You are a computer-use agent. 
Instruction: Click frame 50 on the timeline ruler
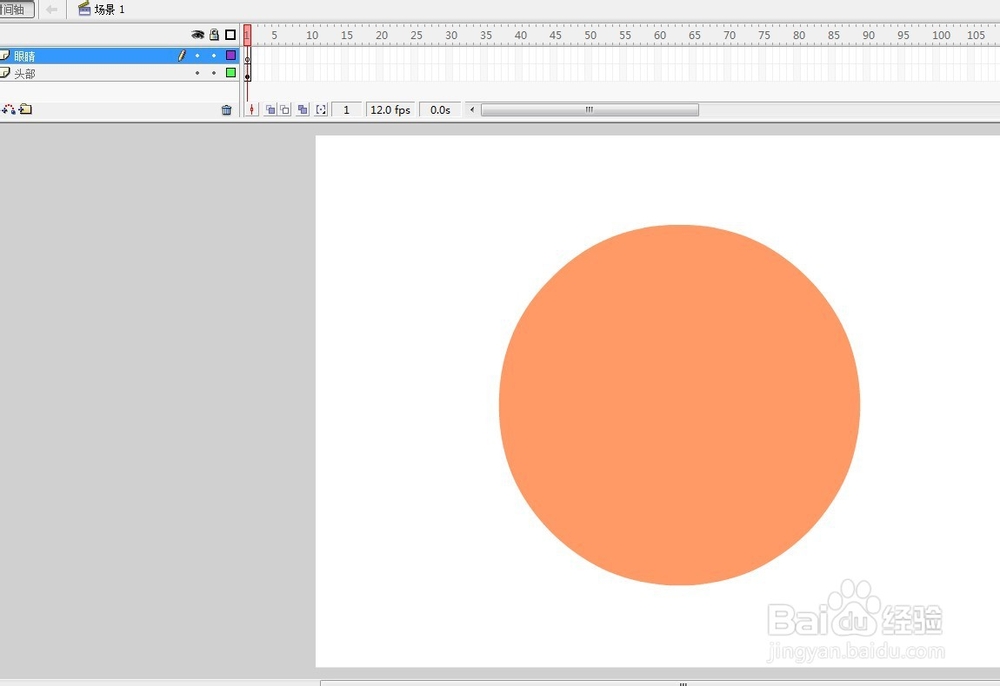[x=590, y=35]
